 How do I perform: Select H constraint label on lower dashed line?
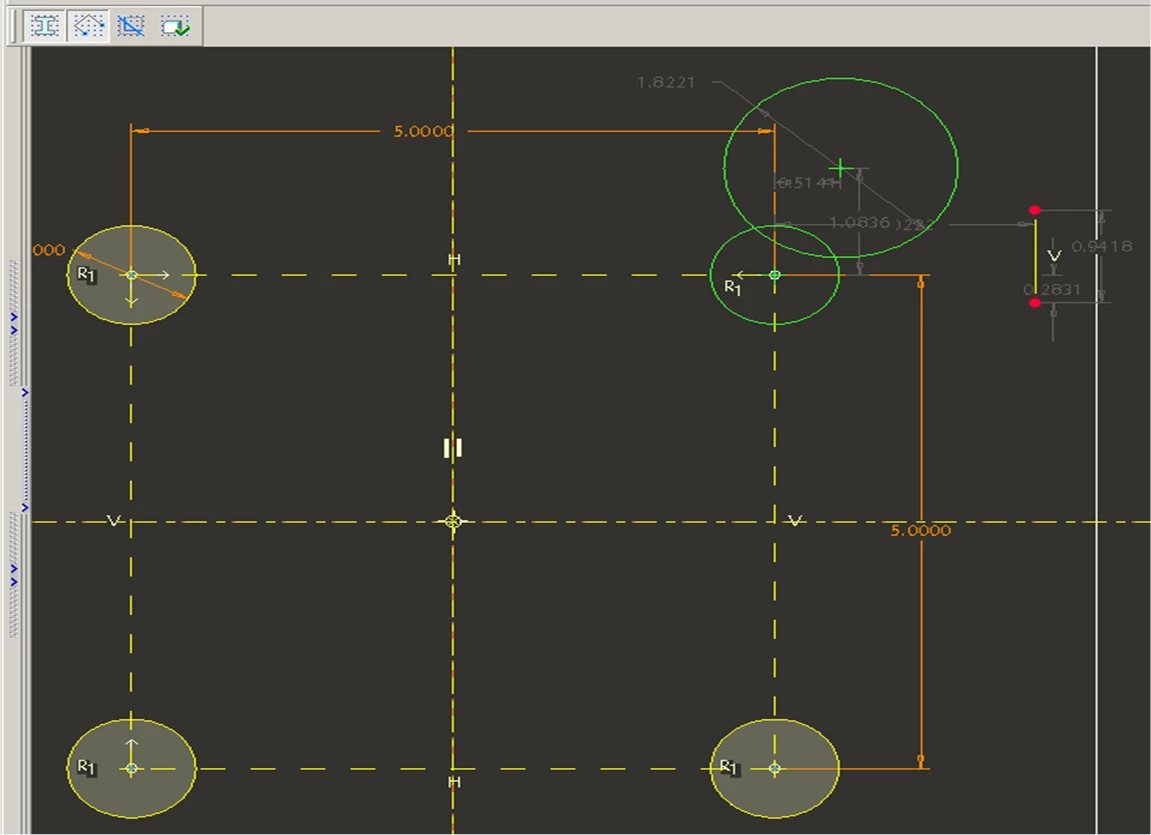point(454,782)
